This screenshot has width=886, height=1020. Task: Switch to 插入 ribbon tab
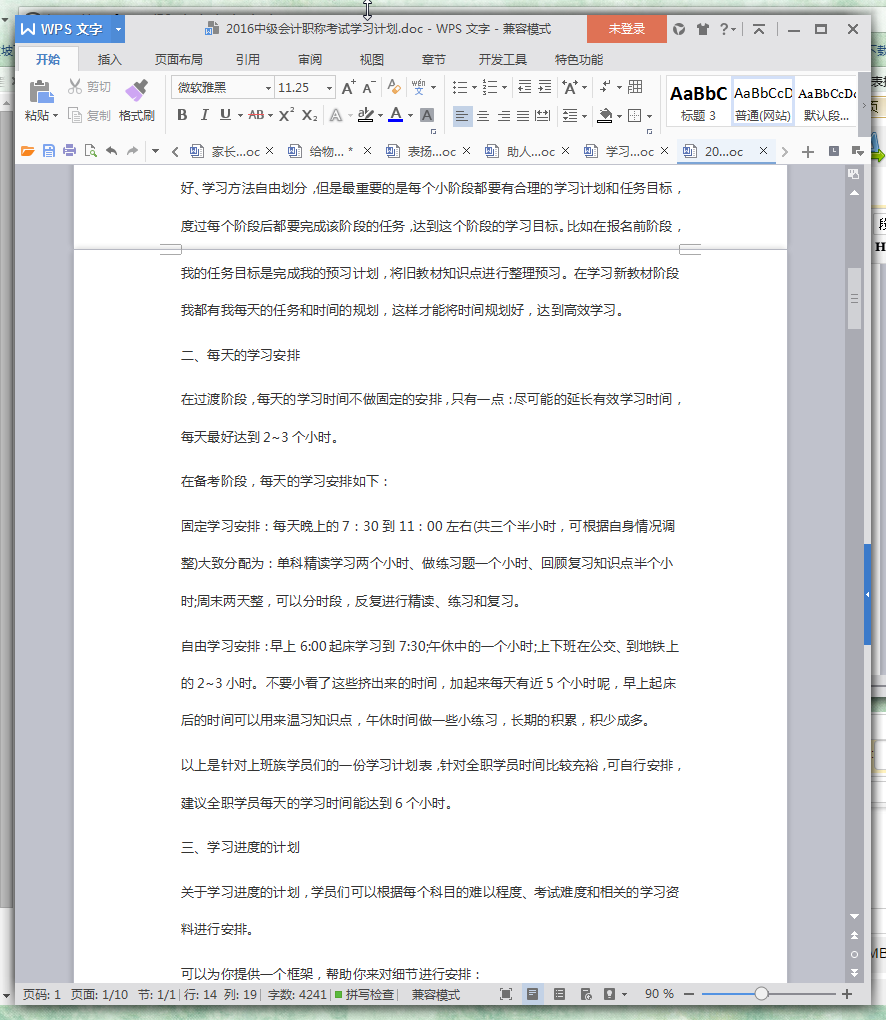[109, 60]
